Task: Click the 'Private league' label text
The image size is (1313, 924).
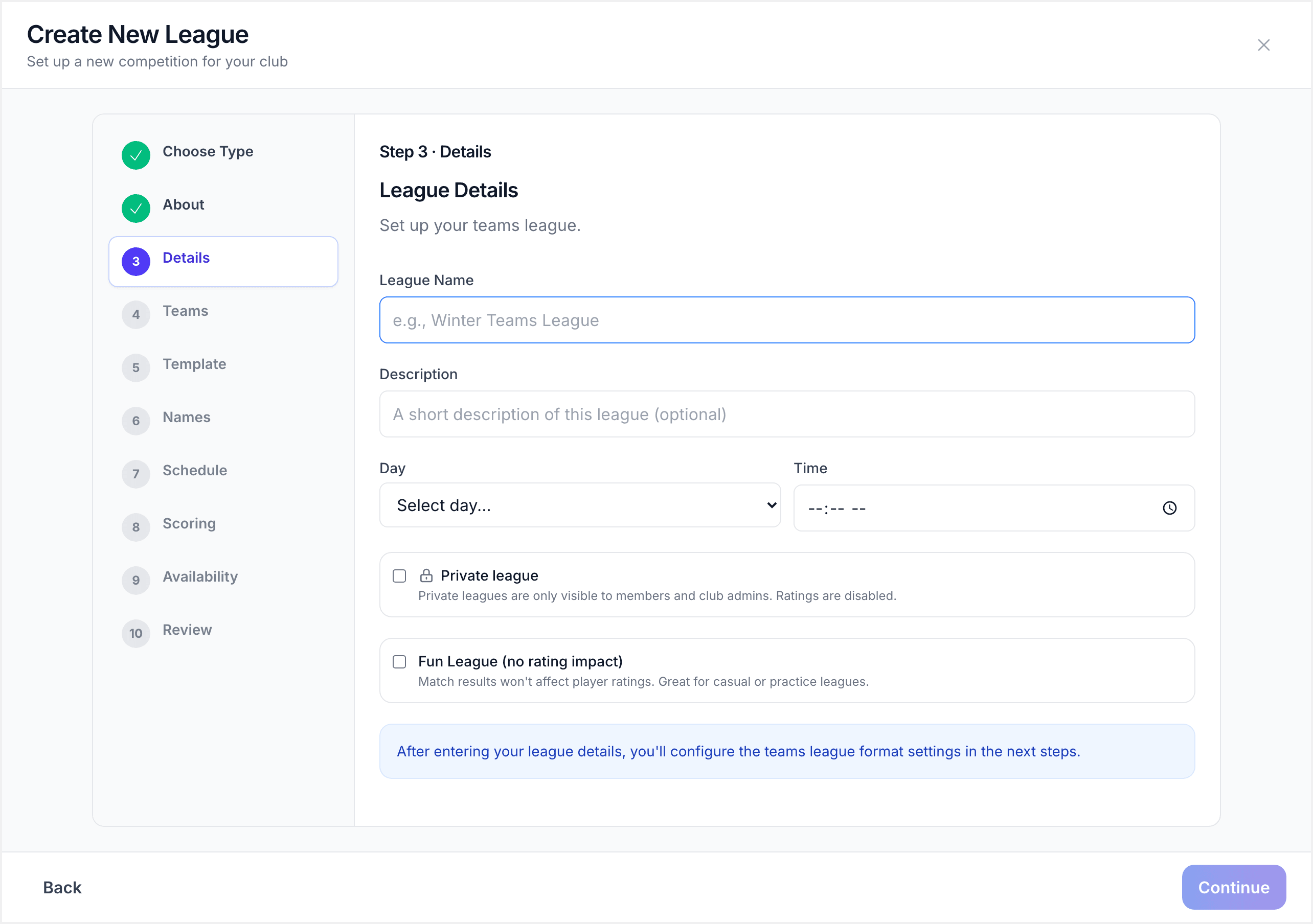Action: coord(489,575)
